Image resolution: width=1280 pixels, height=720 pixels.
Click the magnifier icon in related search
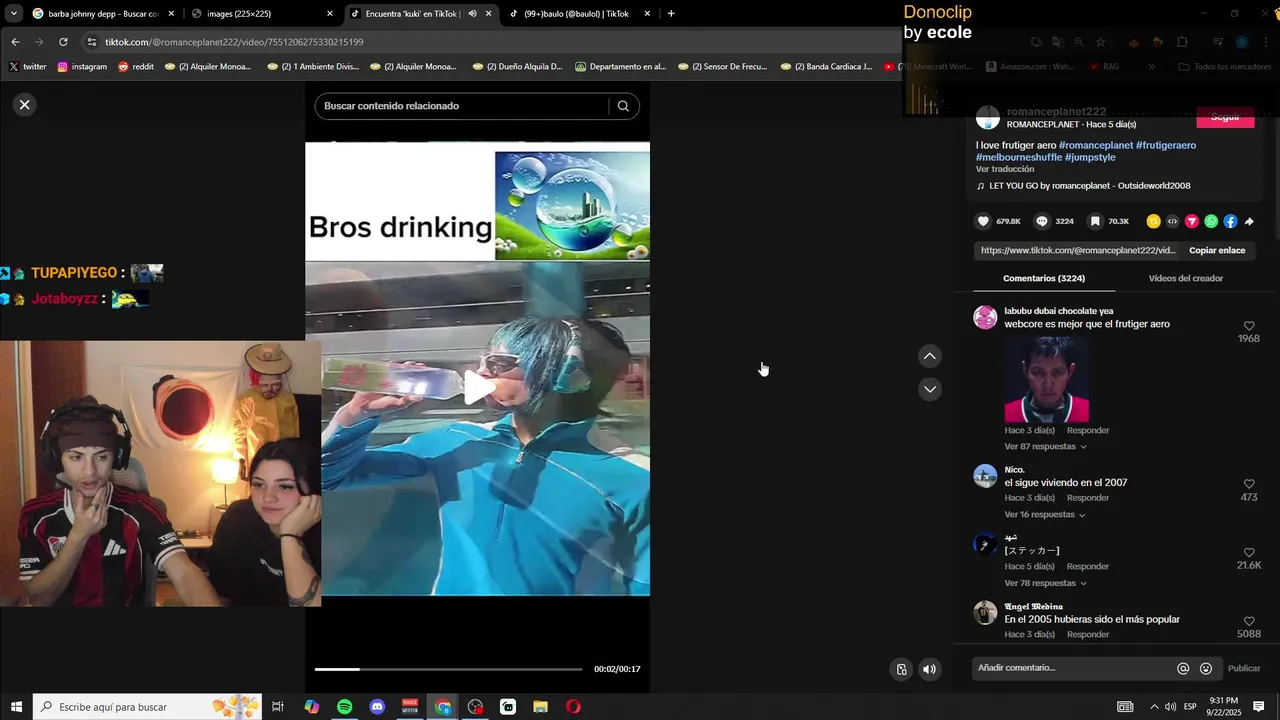point(623,106)
